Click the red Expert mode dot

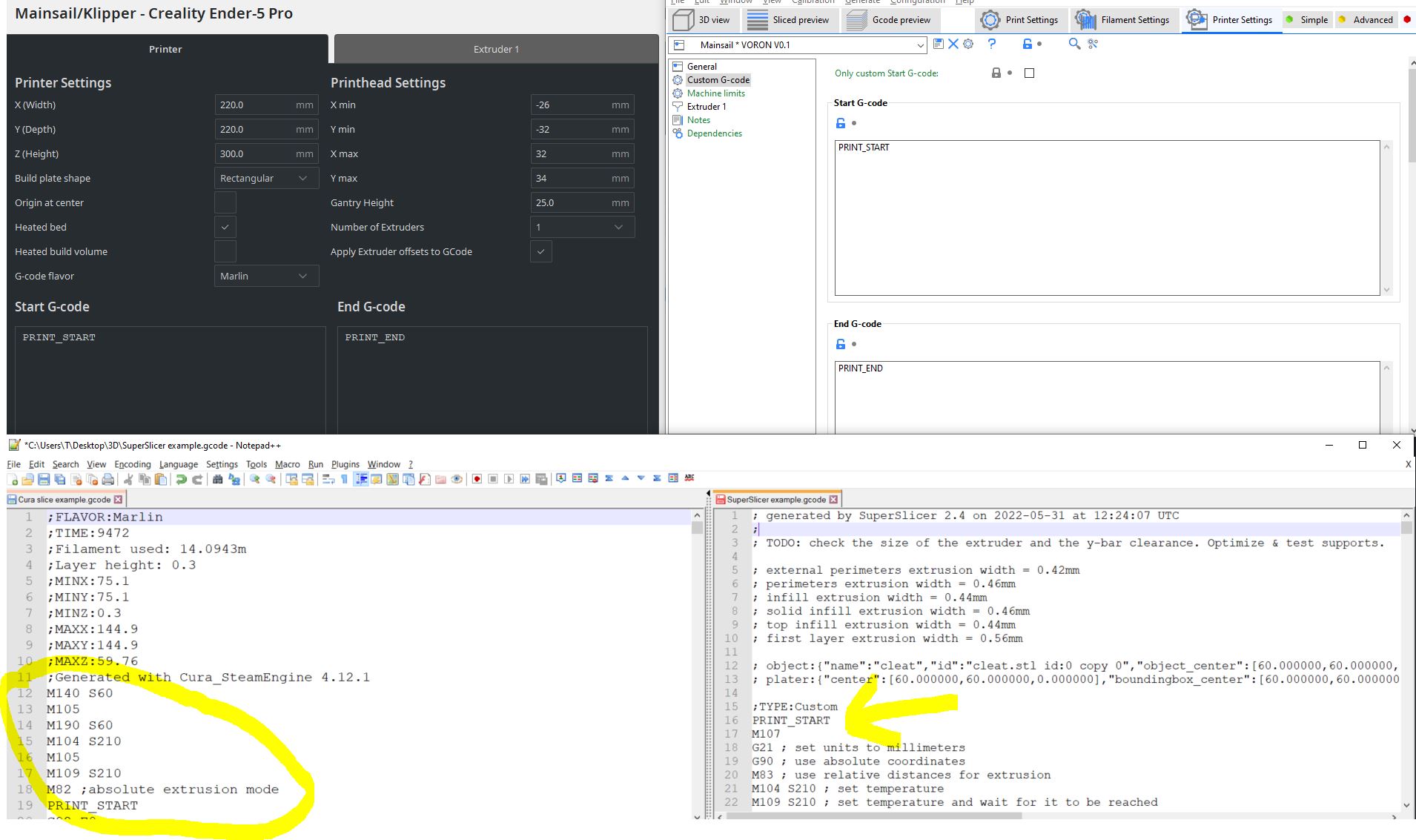(x=1407, y=20)
